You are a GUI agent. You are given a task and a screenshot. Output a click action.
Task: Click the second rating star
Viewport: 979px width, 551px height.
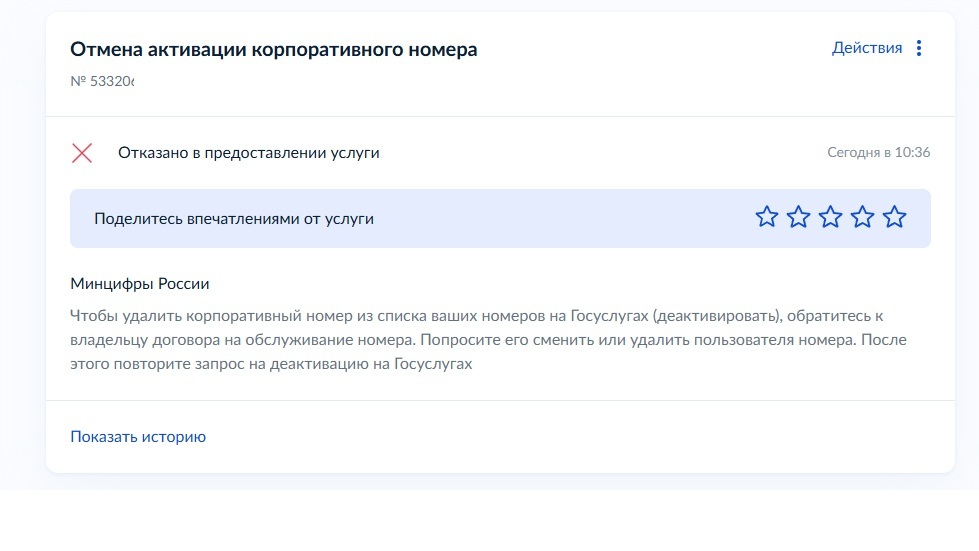click(798, 217)
